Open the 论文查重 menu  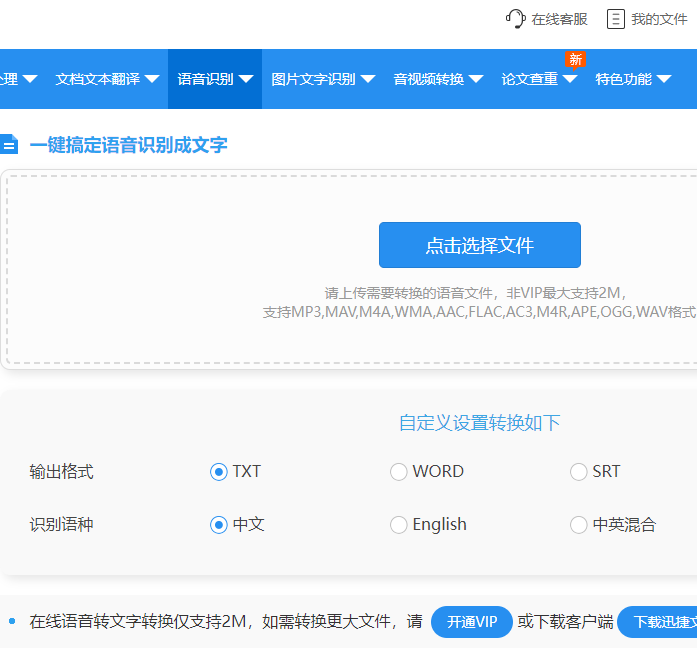tap(539, 79)
